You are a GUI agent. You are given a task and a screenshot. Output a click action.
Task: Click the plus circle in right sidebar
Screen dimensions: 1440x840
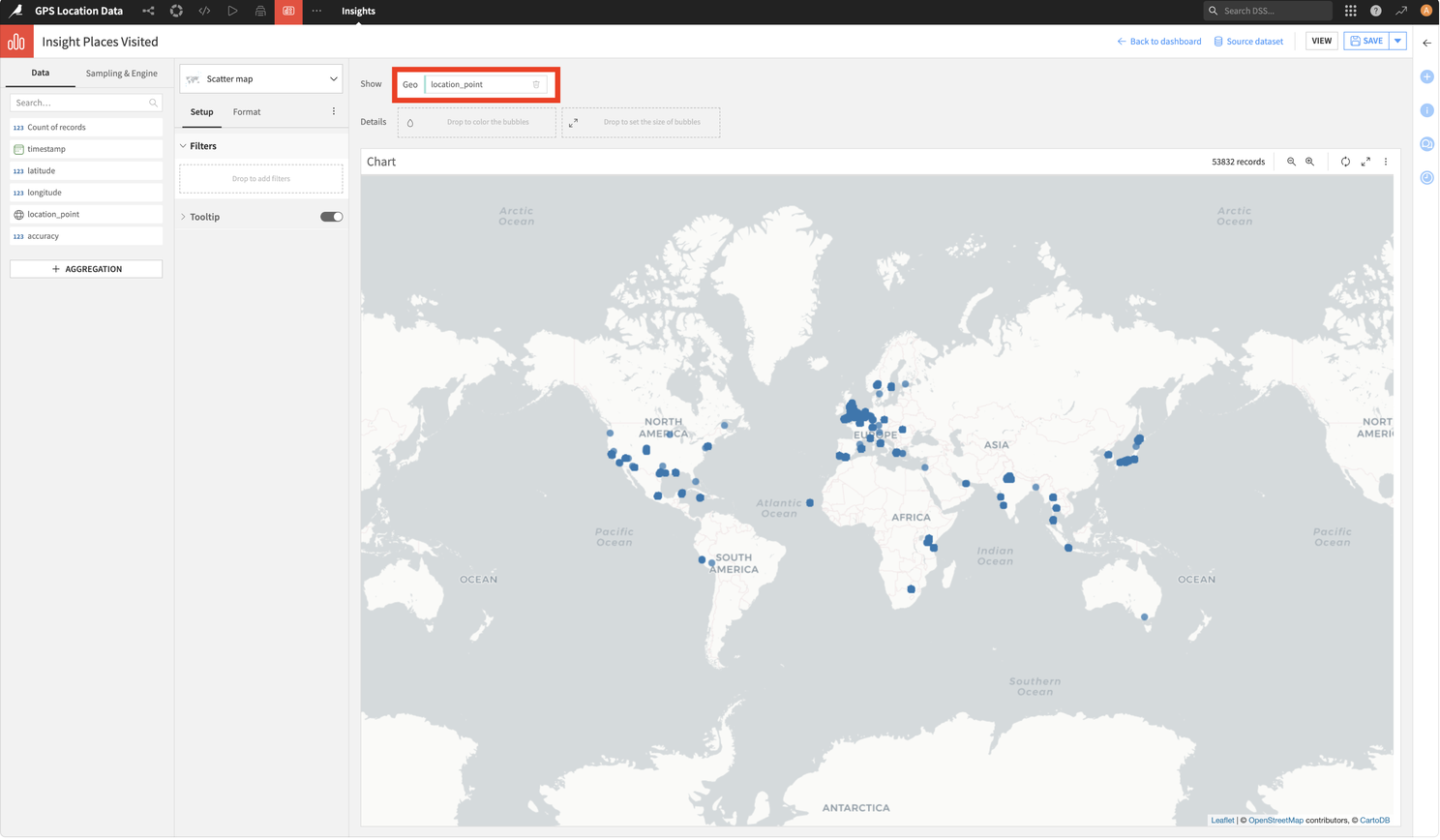tap(1426, 76)
